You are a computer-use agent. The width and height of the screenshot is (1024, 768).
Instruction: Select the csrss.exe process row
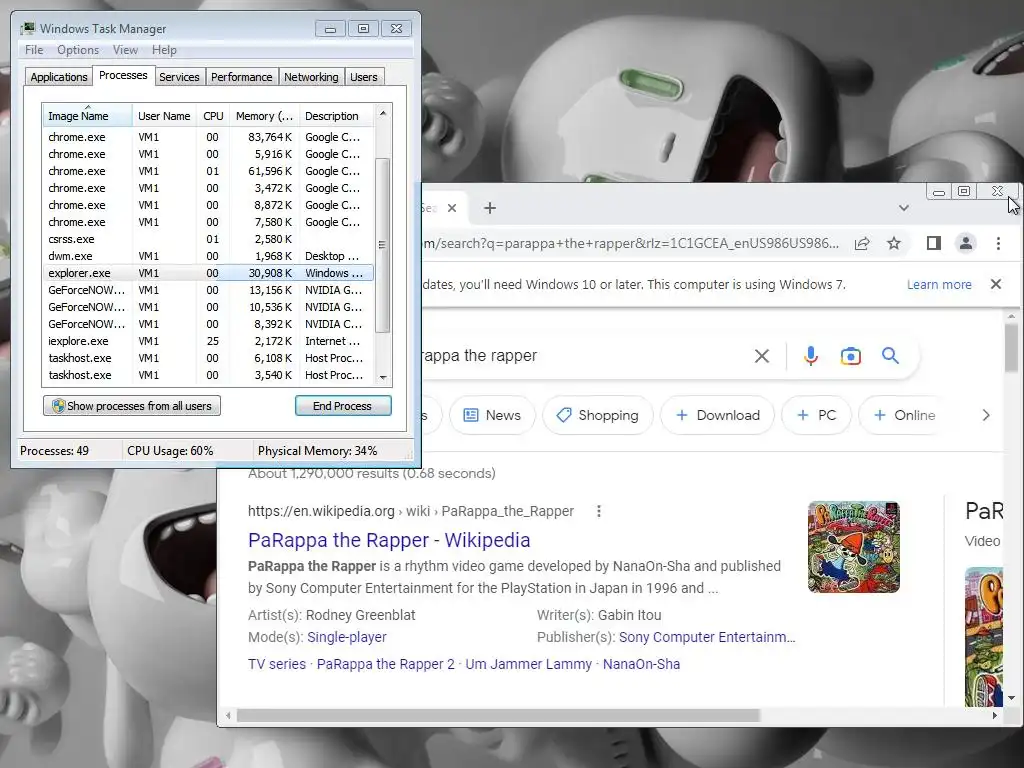[x=208, y=239]
